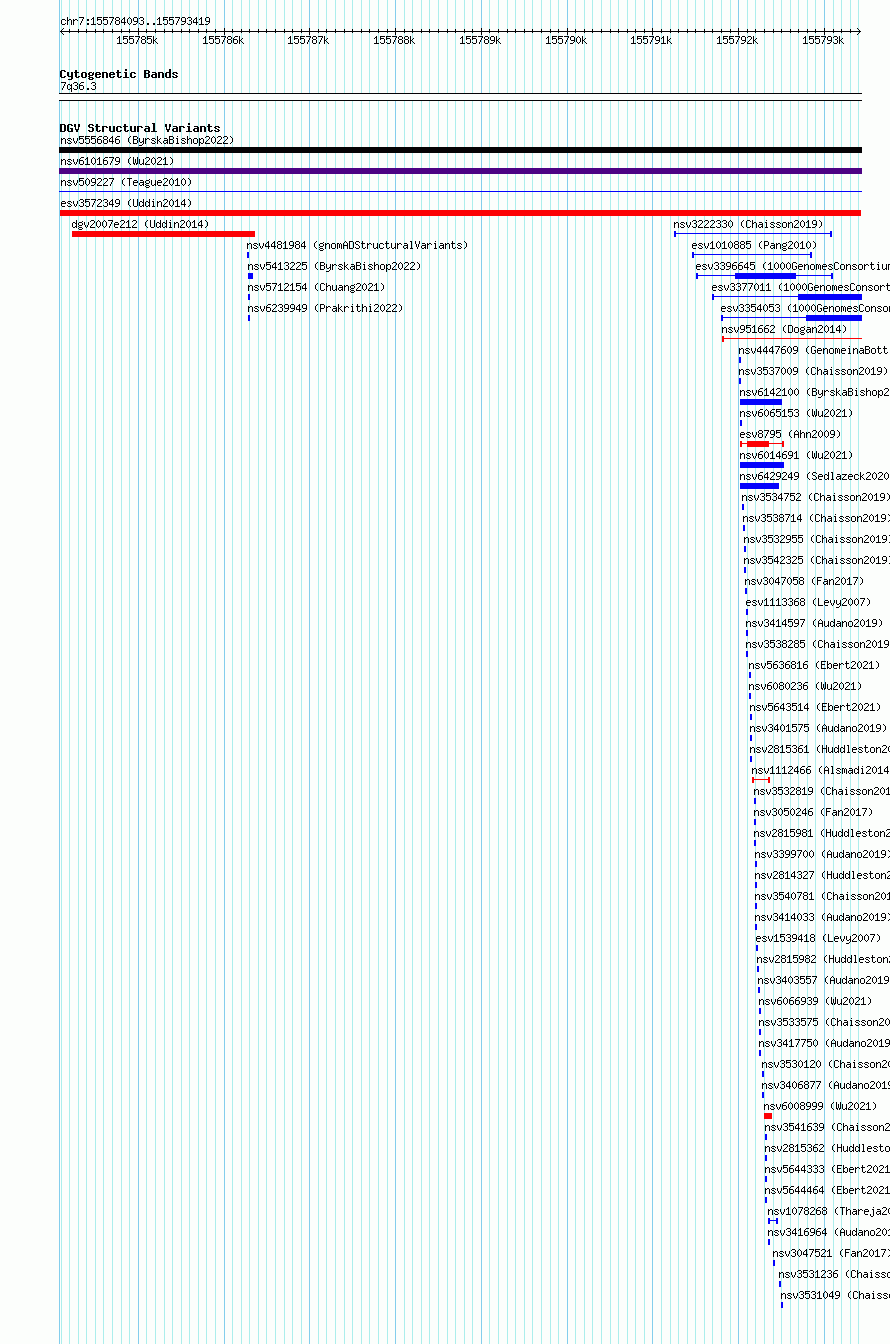Viewport: 890px width, 1344px height.
Task: Select the purple nsv6101679 variant bar
Action: (460, 171)
